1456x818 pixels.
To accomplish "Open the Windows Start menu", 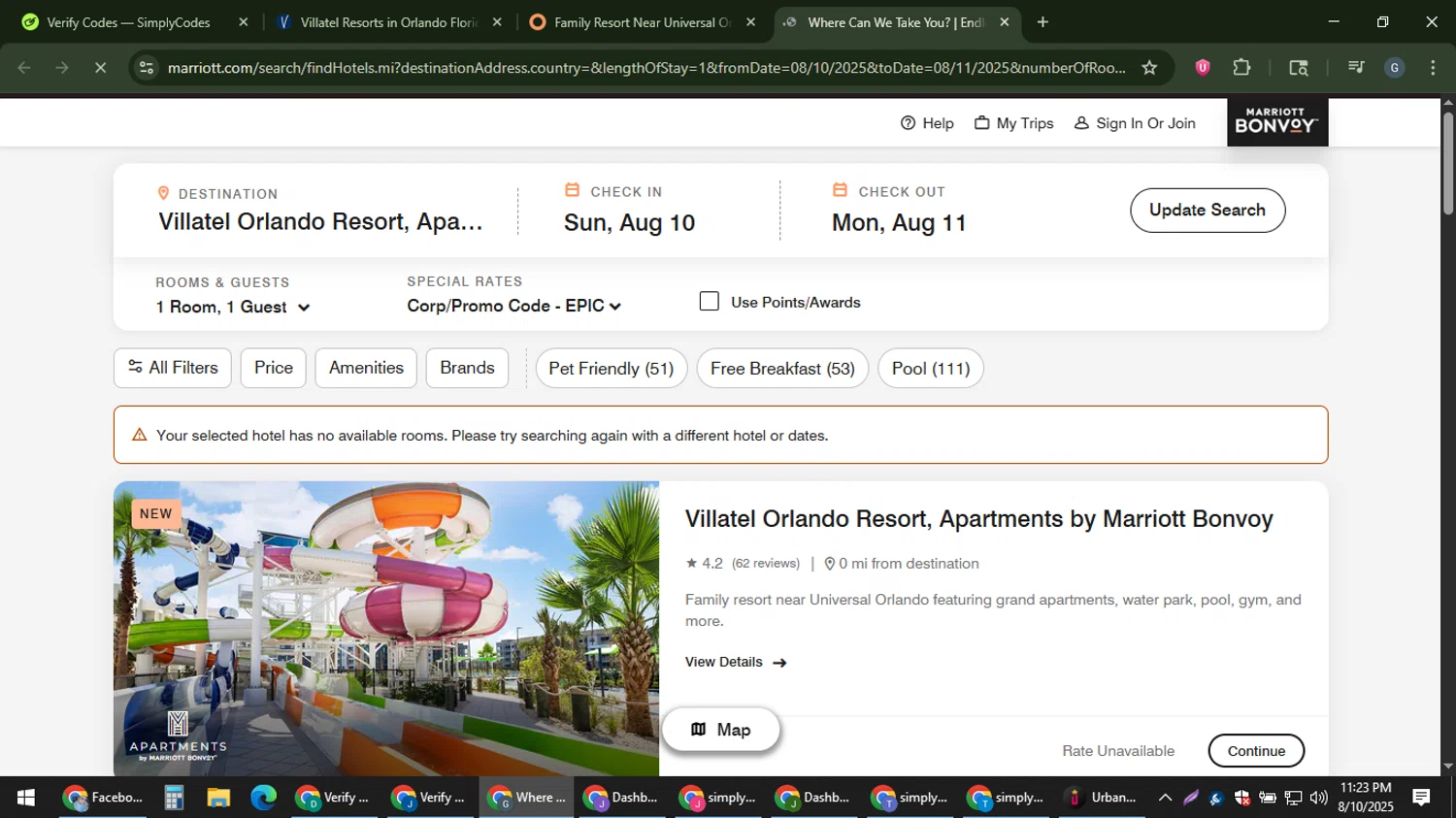I will tap(26, 798).
